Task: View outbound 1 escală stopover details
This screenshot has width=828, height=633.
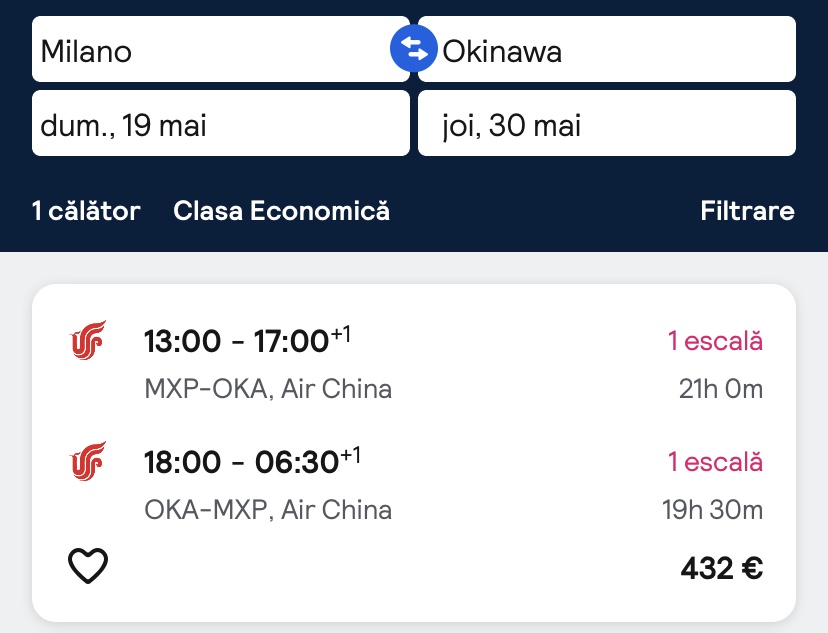Action: pyautogui.click(x=715, y=341)
